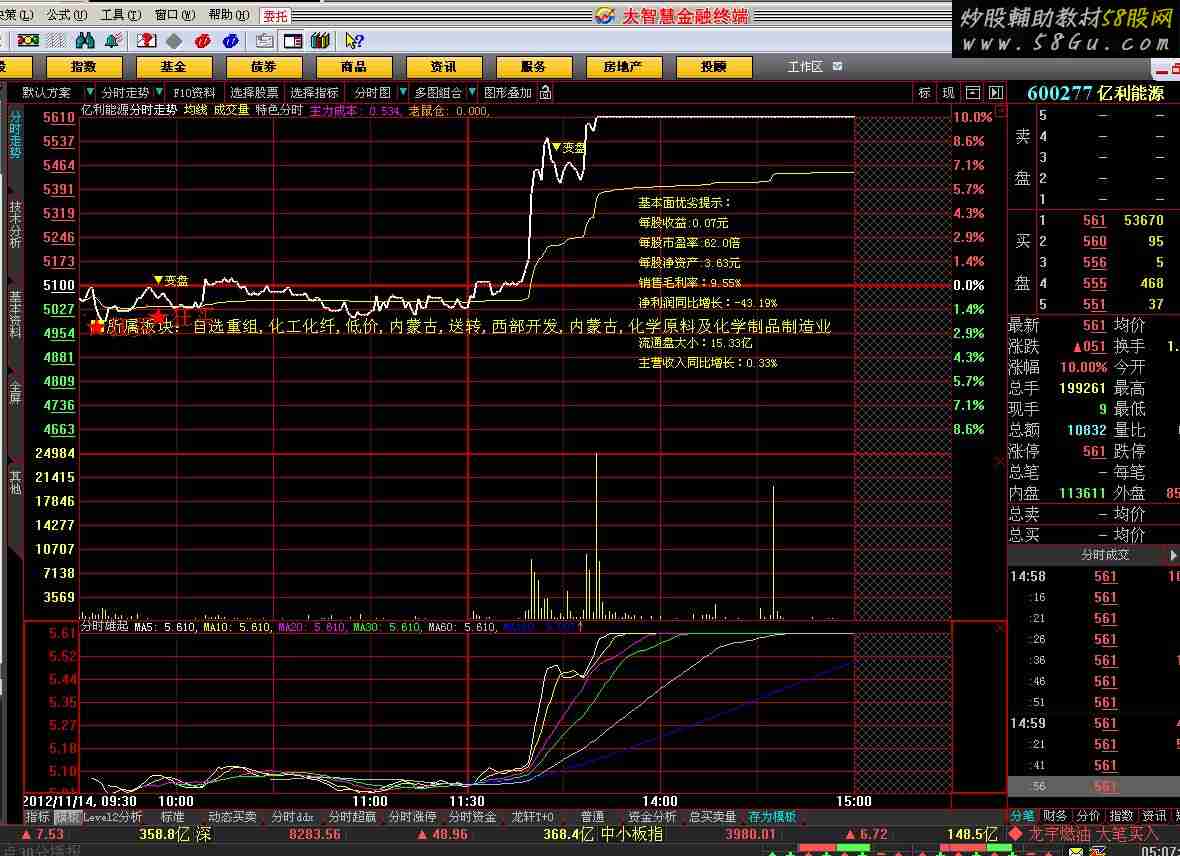Image resolution: width=1180 pixels, height=856 pixels.
Task: Open the 基金 category button
Action: 174,67
